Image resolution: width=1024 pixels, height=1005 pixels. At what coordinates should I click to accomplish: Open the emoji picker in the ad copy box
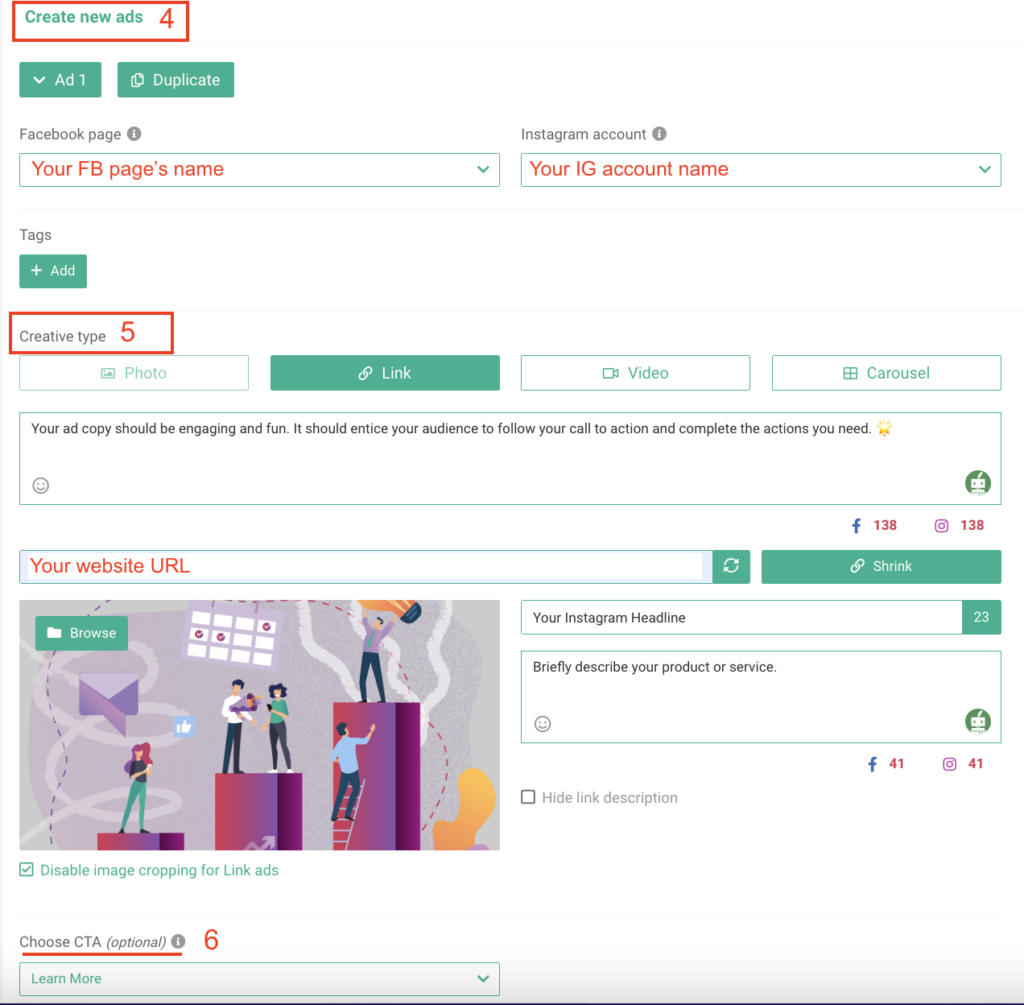click(40, 485)
